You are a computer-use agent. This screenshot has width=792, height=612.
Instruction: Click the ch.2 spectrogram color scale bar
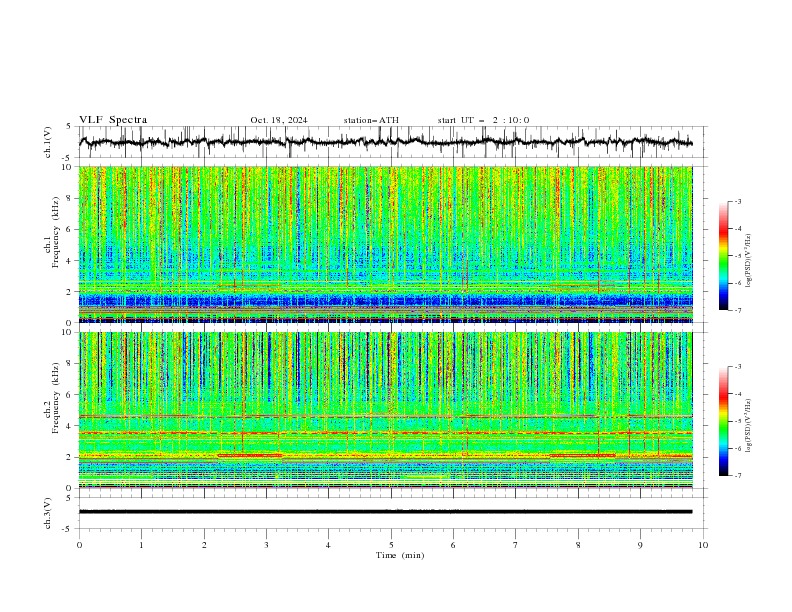[x=723, y=421]
